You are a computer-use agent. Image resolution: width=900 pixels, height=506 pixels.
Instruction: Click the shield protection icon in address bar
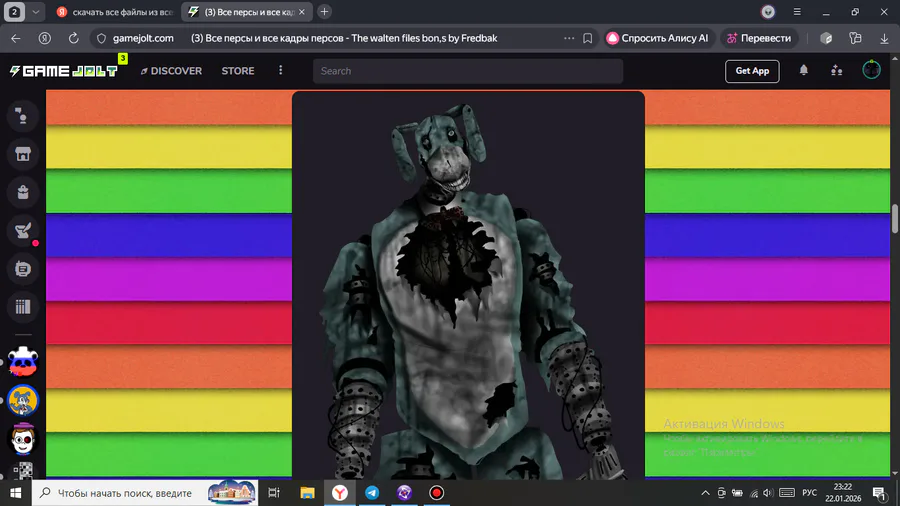point(102,38)
